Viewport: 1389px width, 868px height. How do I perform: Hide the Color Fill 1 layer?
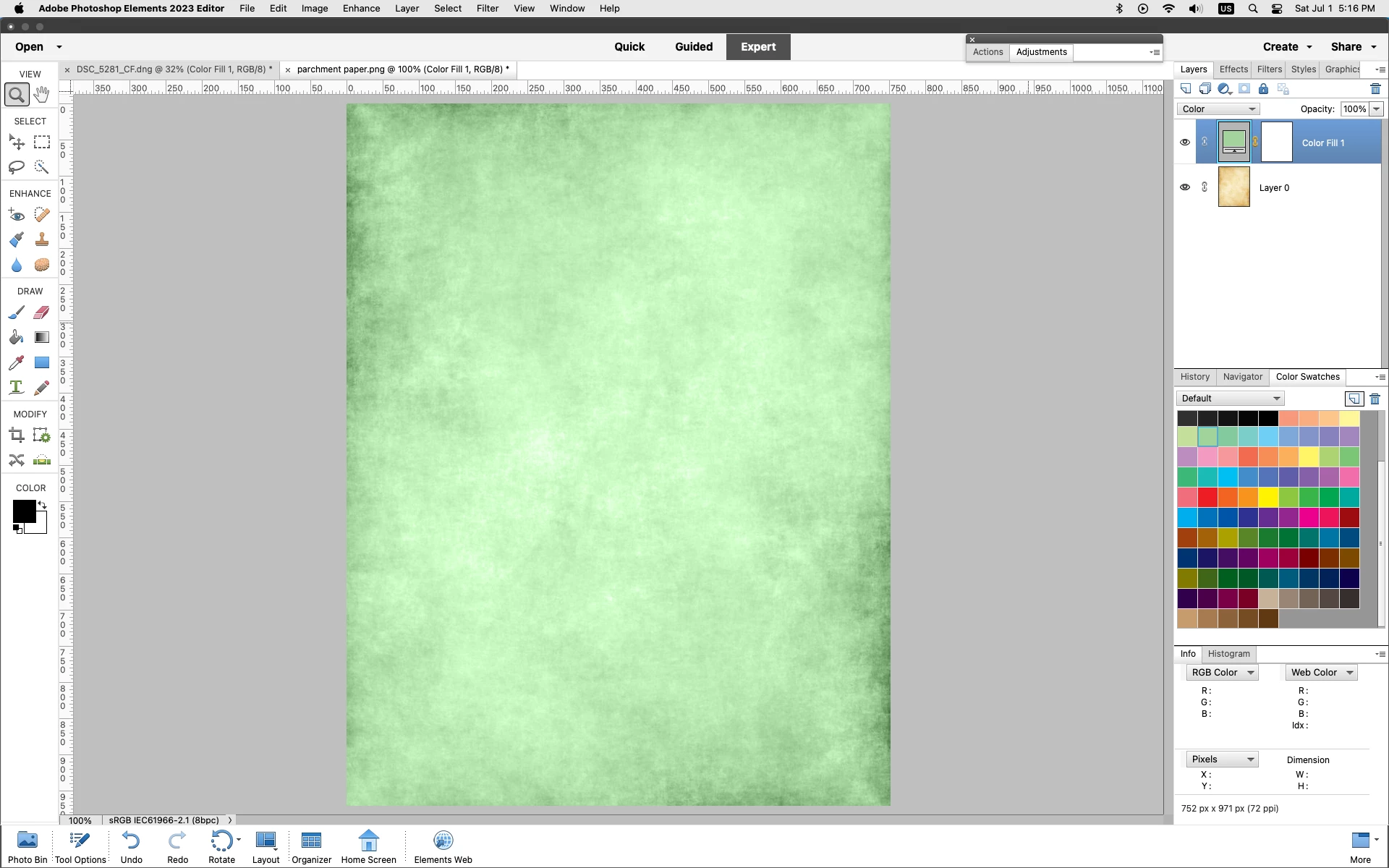(1185, 142)
